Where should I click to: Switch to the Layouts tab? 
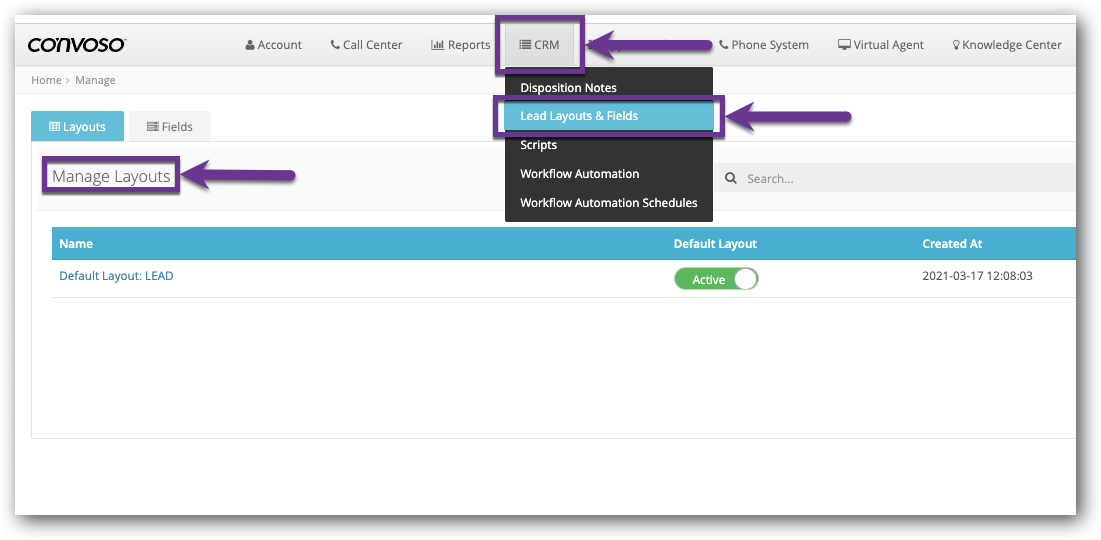pos(78,127)
